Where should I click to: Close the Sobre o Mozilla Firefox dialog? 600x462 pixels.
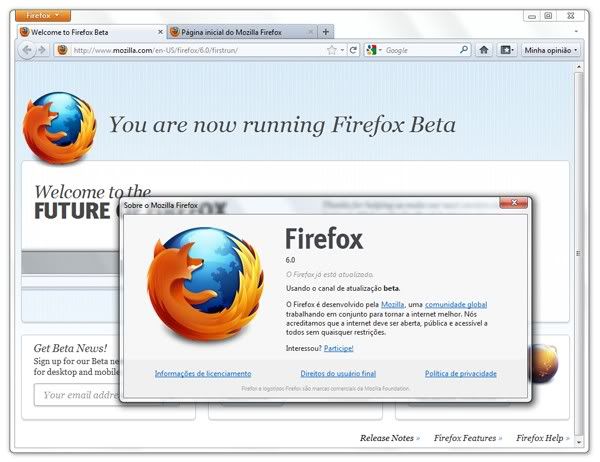click(514, 203)
